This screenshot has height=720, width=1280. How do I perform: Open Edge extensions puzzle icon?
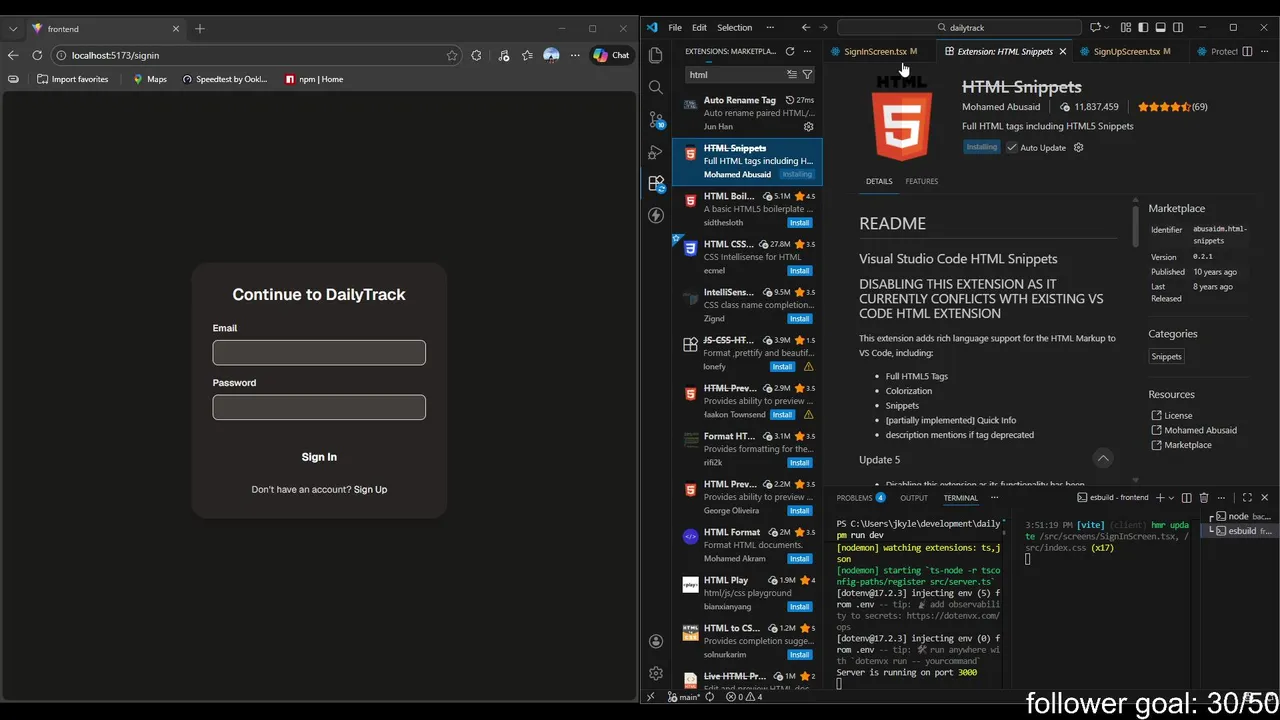tap(476, 55)
